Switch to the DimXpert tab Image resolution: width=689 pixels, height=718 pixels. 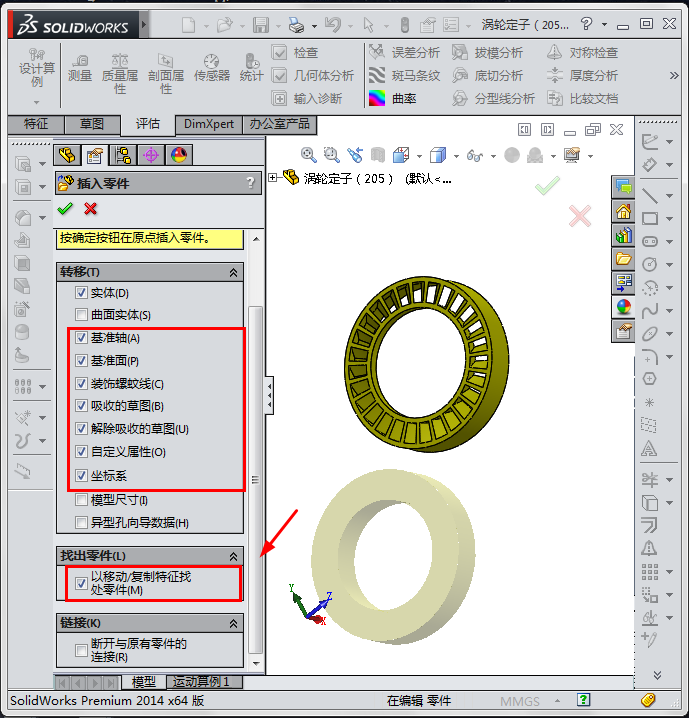(209, 124)
